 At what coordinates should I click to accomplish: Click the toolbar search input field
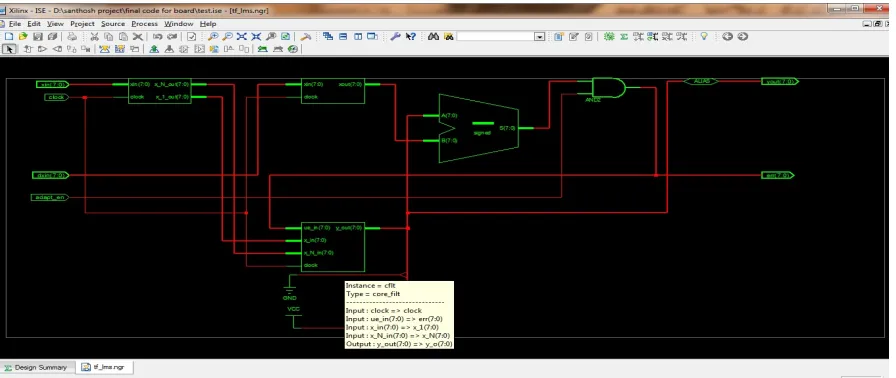coord(496,37)
